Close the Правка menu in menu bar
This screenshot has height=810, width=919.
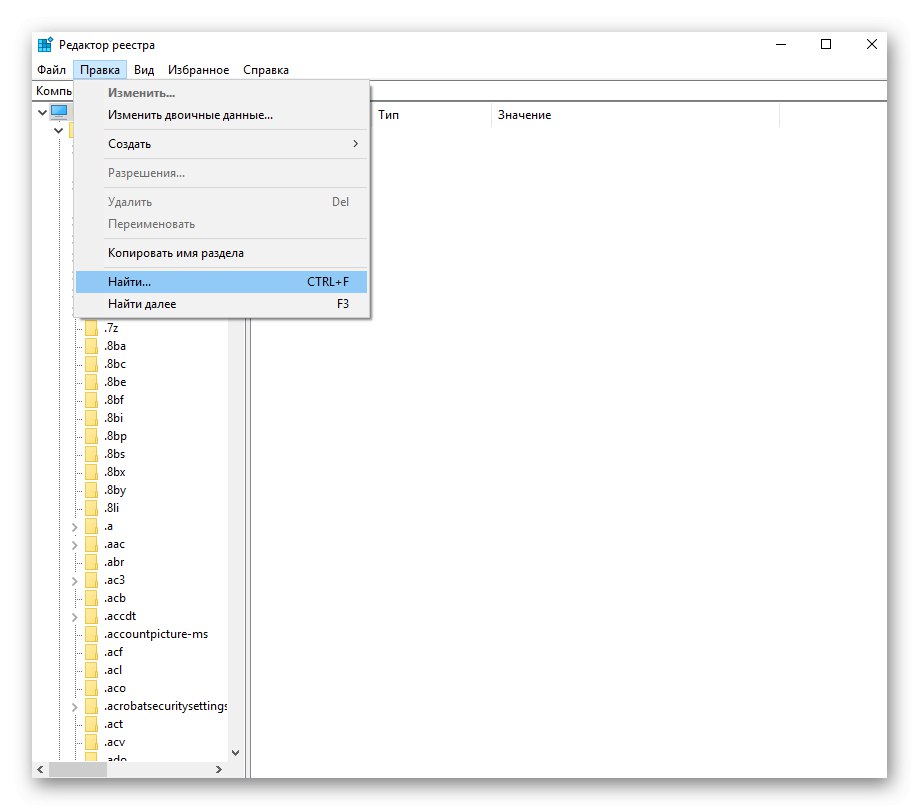click(x=100, y=70)
